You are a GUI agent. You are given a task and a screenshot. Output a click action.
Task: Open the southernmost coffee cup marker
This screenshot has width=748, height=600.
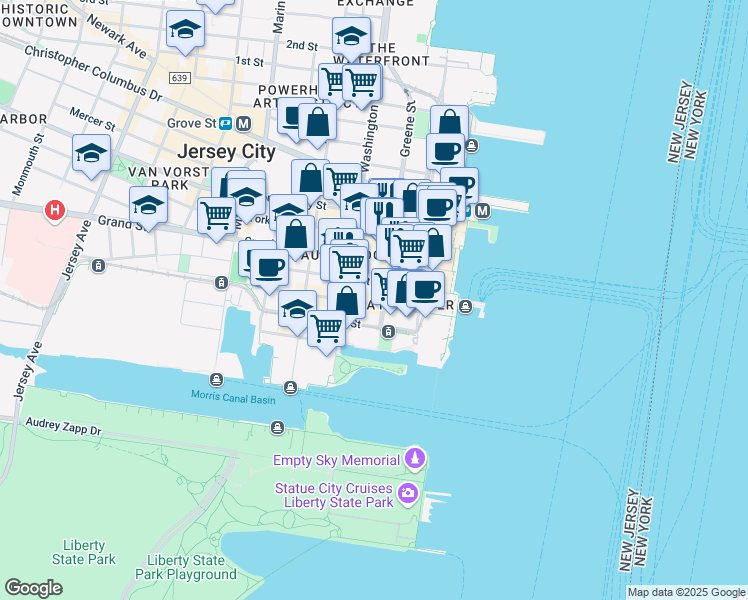pos(426,291)
